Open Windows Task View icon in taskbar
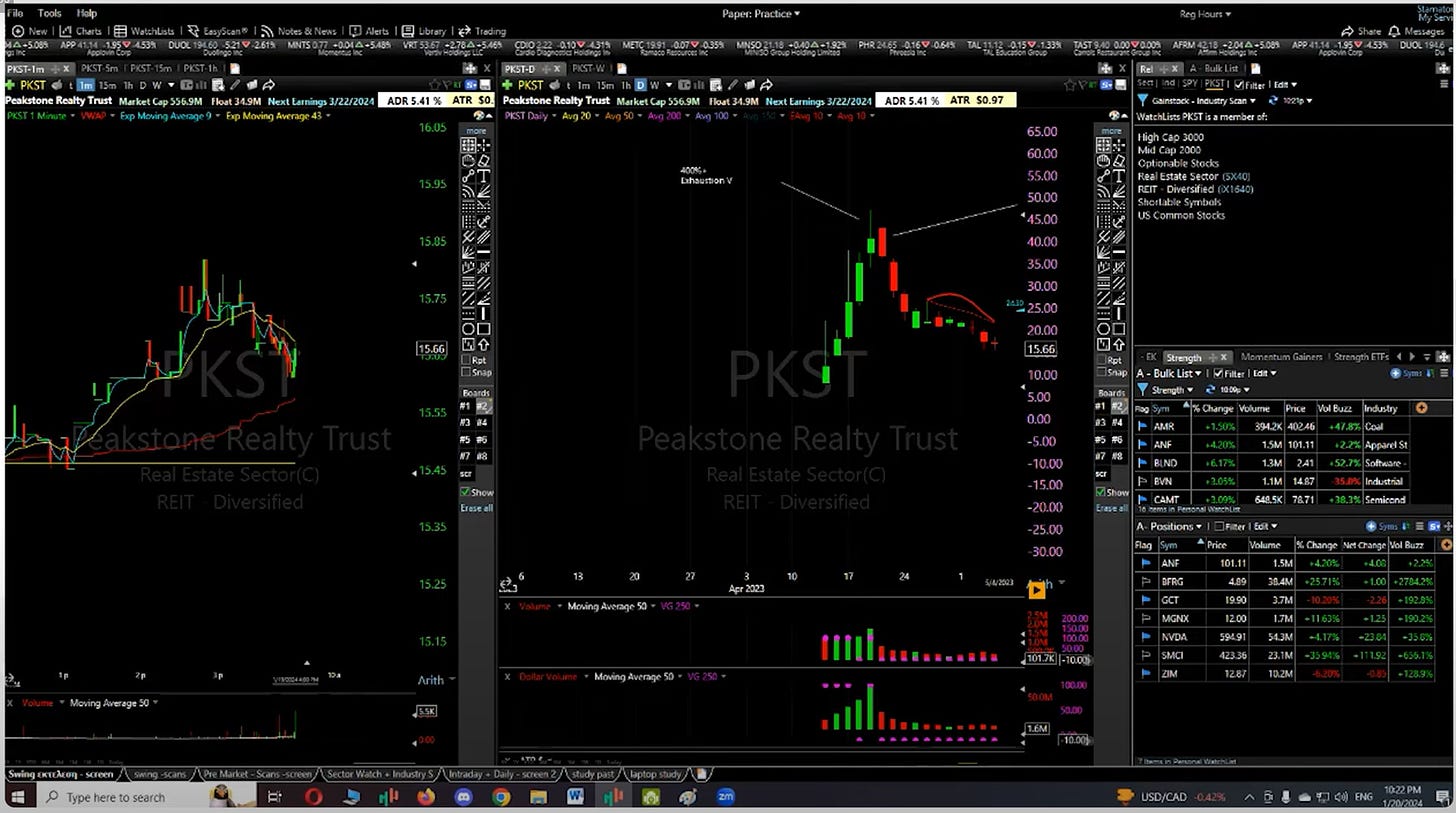Screen dimensions: 1456x813 pyautogui.click(x=274, y=797)
